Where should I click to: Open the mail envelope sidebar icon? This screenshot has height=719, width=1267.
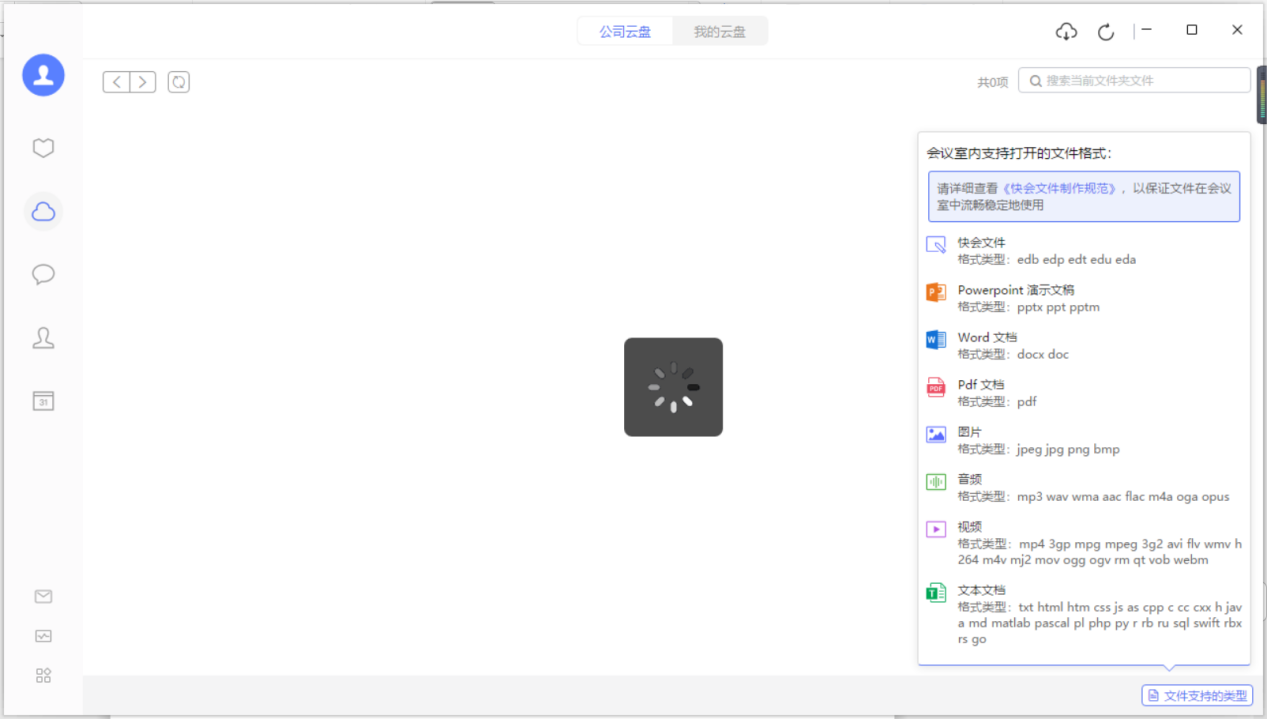pos(43,596)
